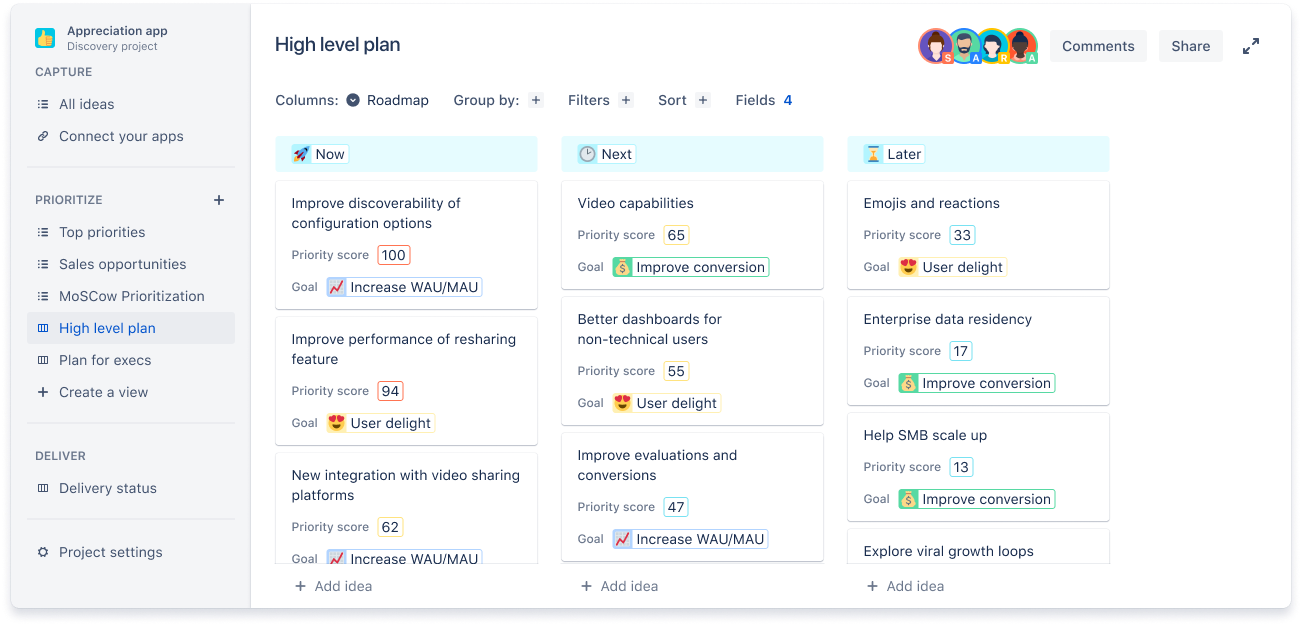This screenshot has height=626, width=1302.
Task: Click the hourglass icon in Later column
Action: [873, 154]
